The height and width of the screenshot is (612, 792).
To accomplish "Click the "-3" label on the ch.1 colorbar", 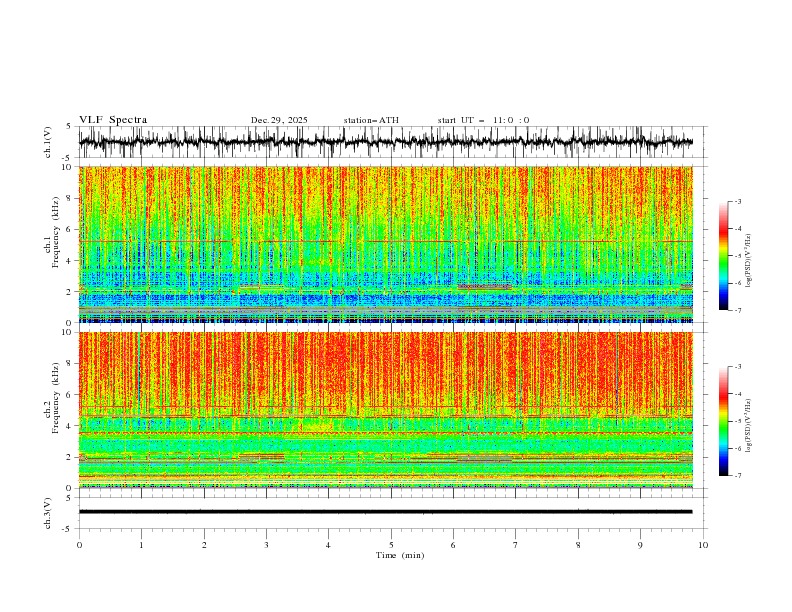I will [737, 201].
